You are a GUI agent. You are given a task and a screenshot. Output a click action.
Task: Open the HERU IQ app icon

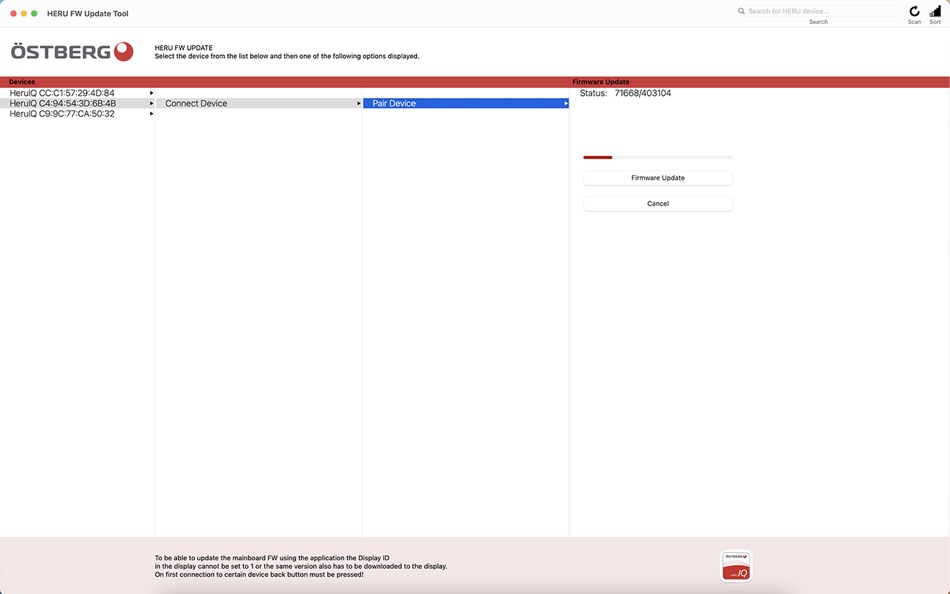pyautogui.click(x=736, y=566)
